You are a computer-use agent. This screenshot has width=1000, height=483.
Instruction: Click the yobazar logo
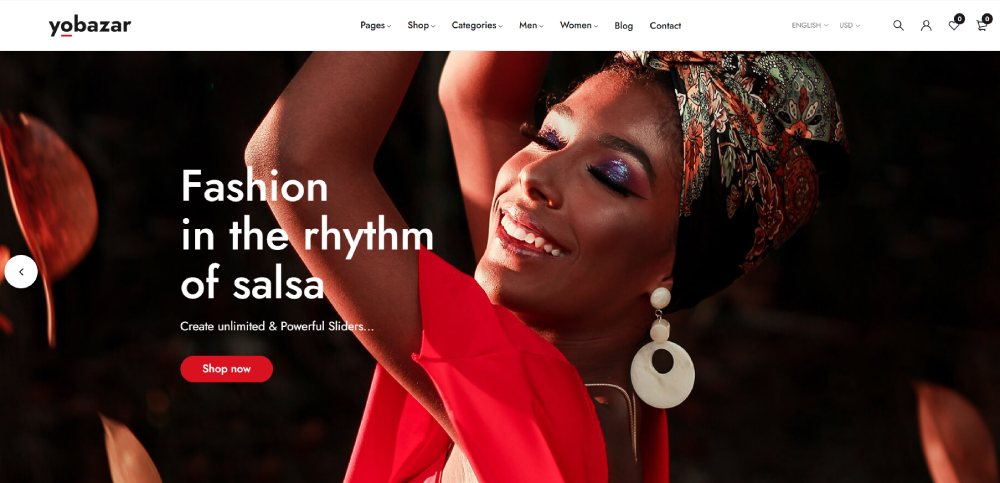[90, 26]
